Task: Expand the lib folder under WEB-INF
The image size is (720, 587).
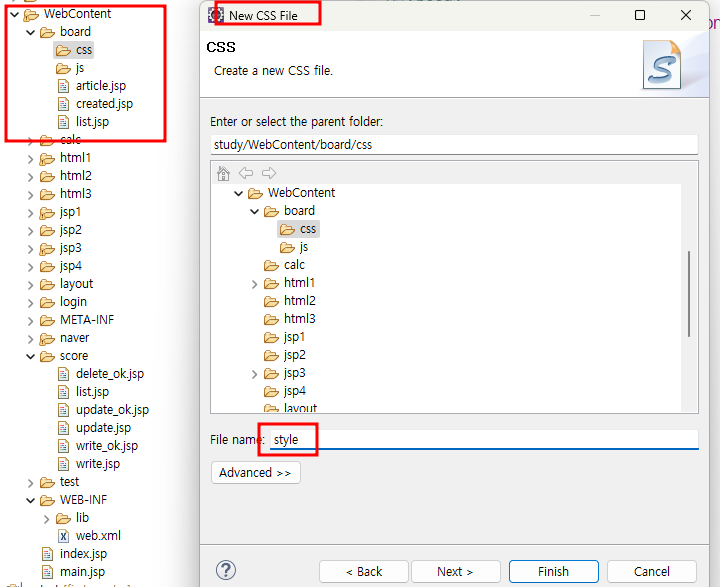Action: pos(46,519)
